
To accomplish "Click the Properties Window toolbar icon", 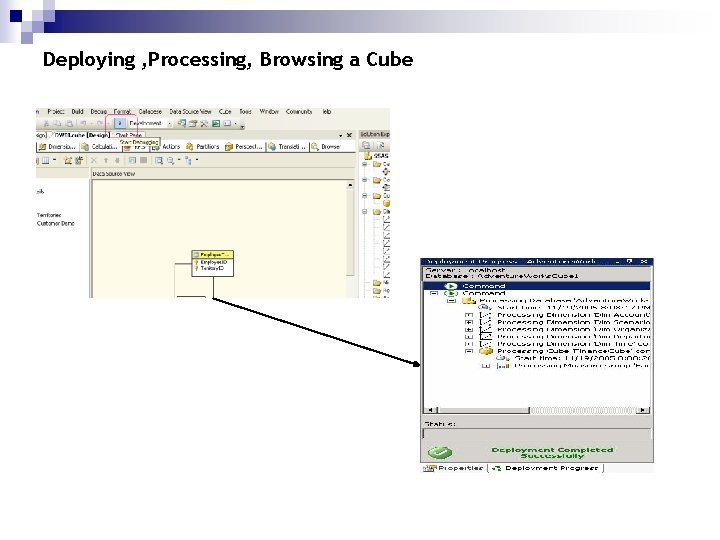I will 193,123.
